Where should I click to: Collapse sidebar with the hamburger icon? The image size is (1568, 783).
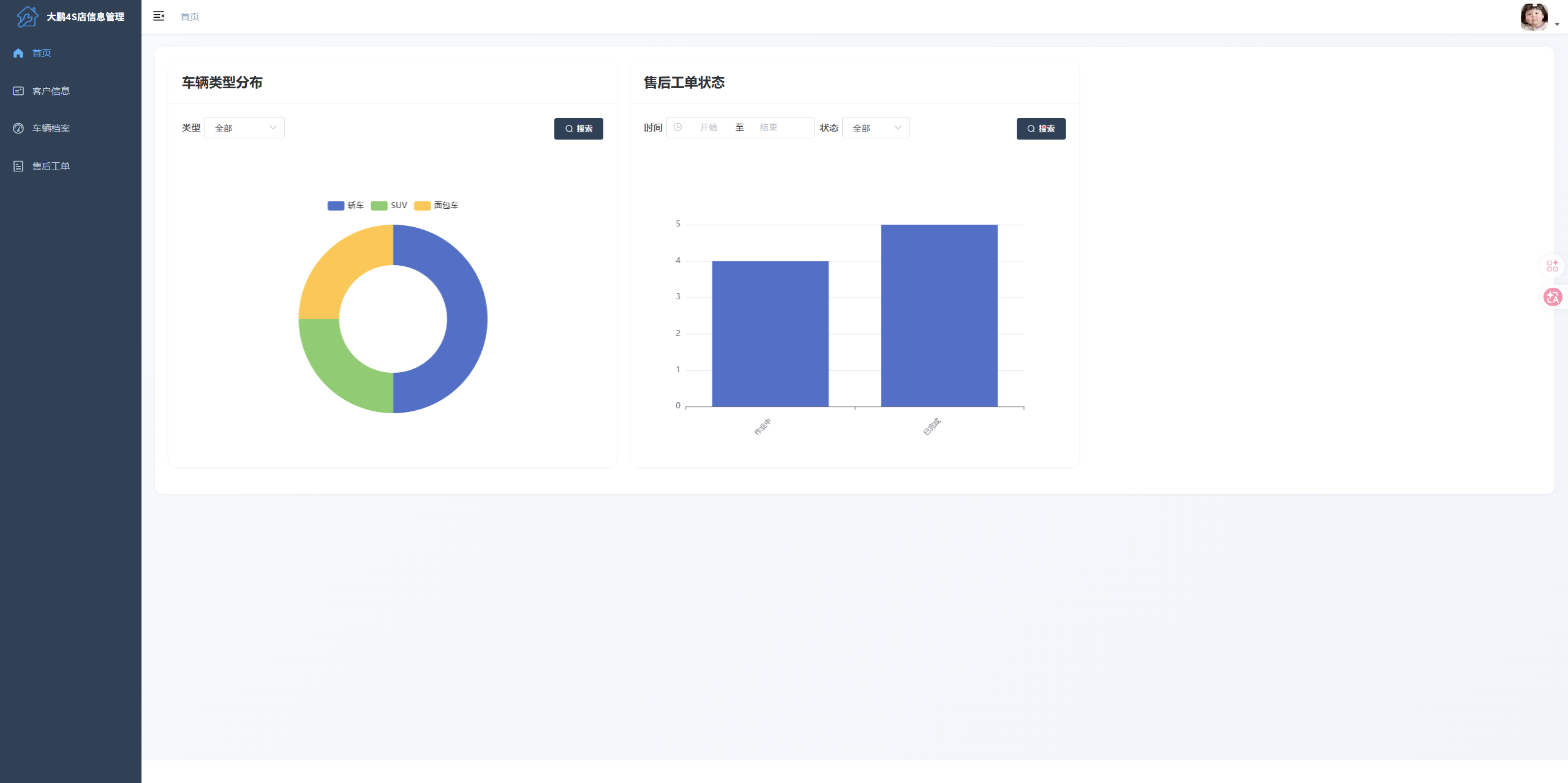click(x=159, y=16)
